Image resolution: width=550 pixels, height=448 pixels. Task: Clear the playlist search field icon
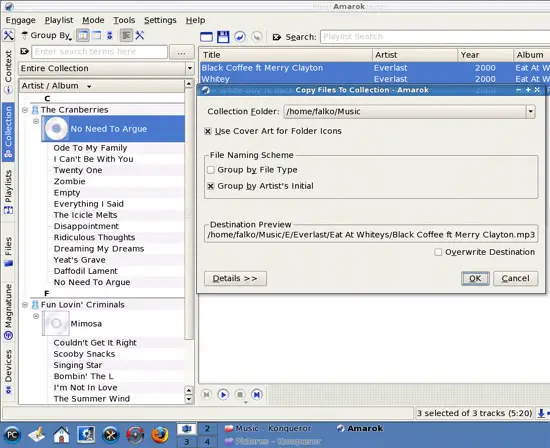point(277,37)
